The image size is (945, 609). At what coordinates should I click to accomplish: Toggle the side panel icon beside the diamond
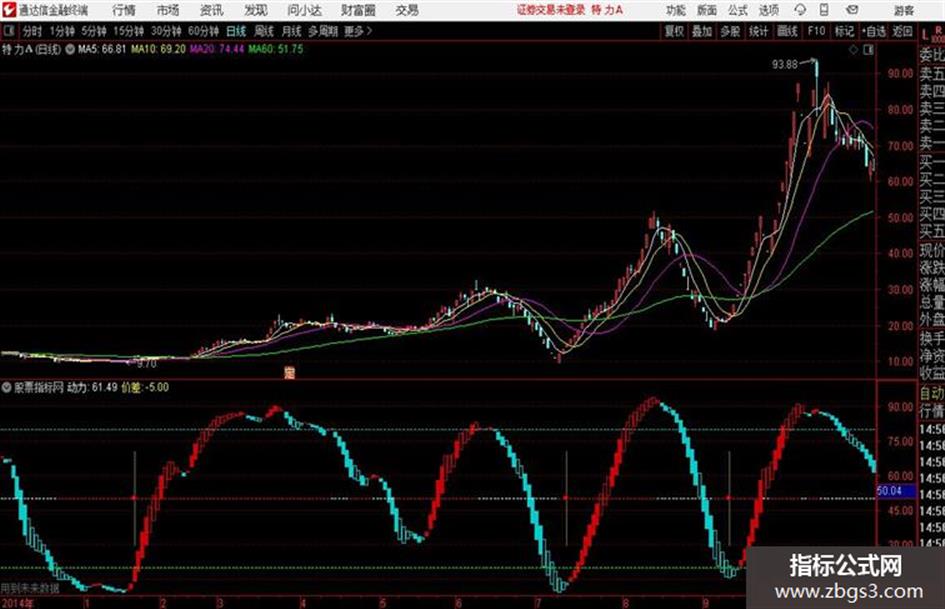pyautogui.click(x=868, y=50)
